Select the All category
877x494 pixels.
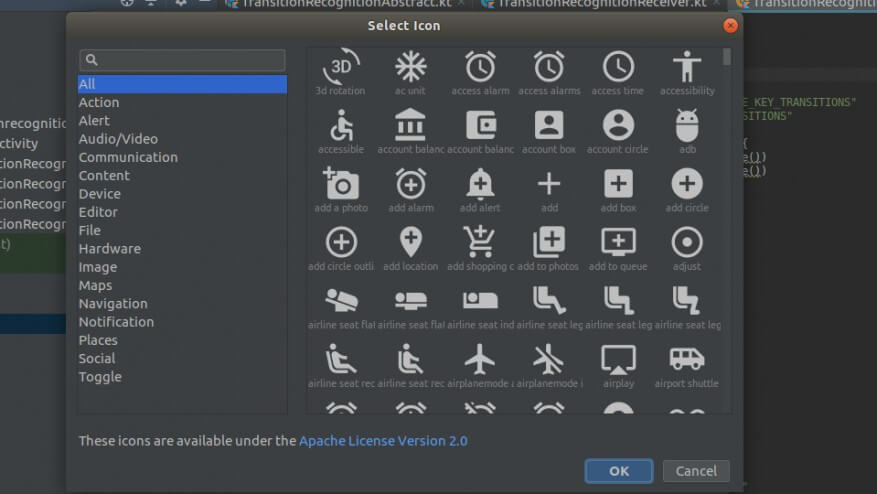(x=182, y=84)
